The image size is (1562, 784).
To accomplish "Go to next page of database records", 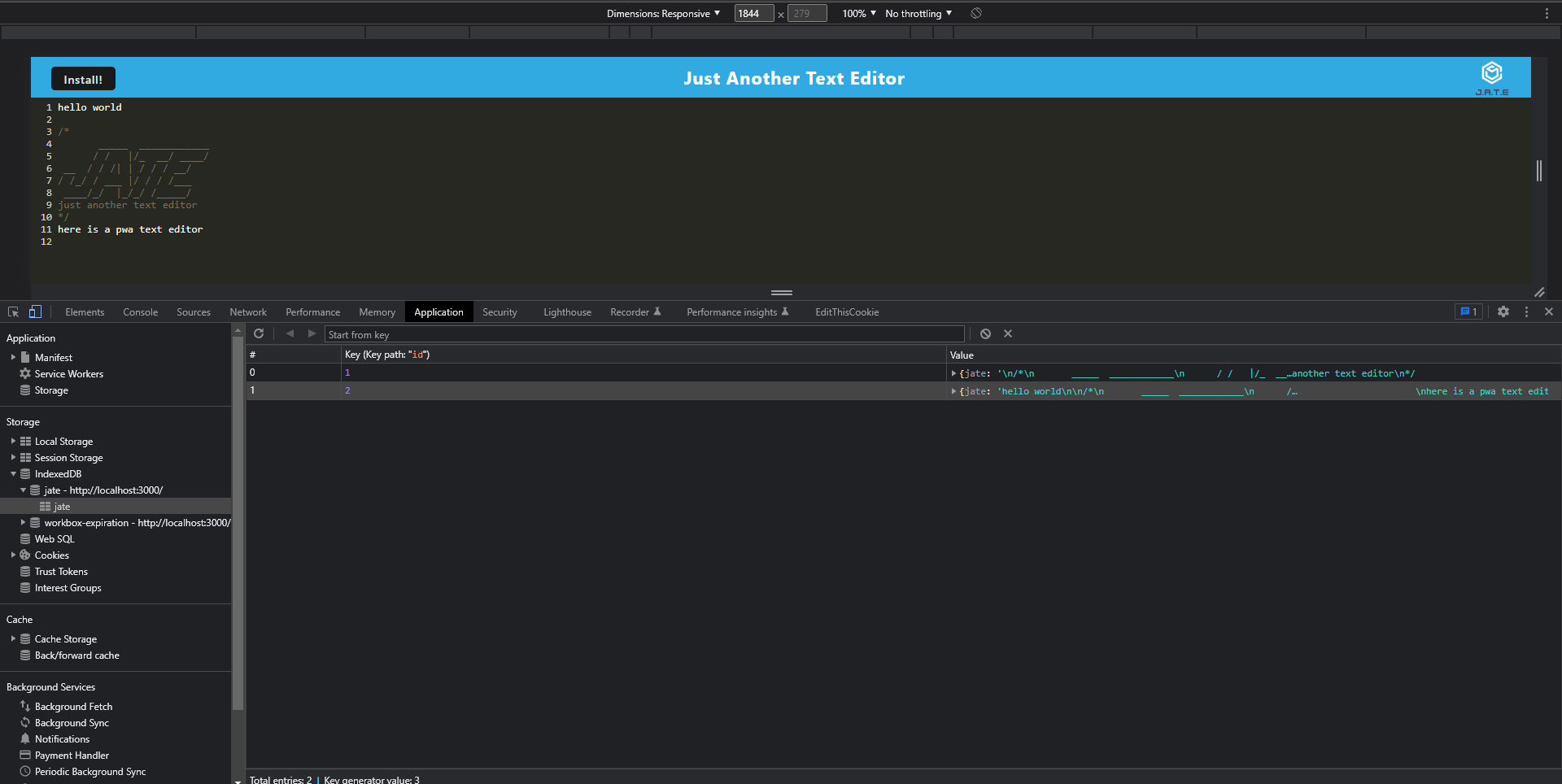I will [x=312, y=333].
